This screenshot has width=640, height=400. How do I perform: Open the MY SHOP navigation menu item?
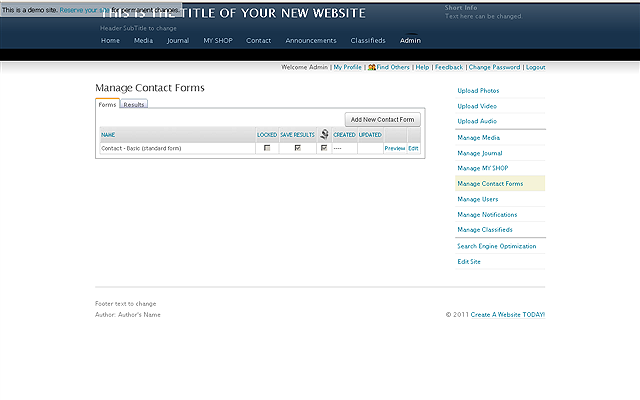[x=217, y=41]
